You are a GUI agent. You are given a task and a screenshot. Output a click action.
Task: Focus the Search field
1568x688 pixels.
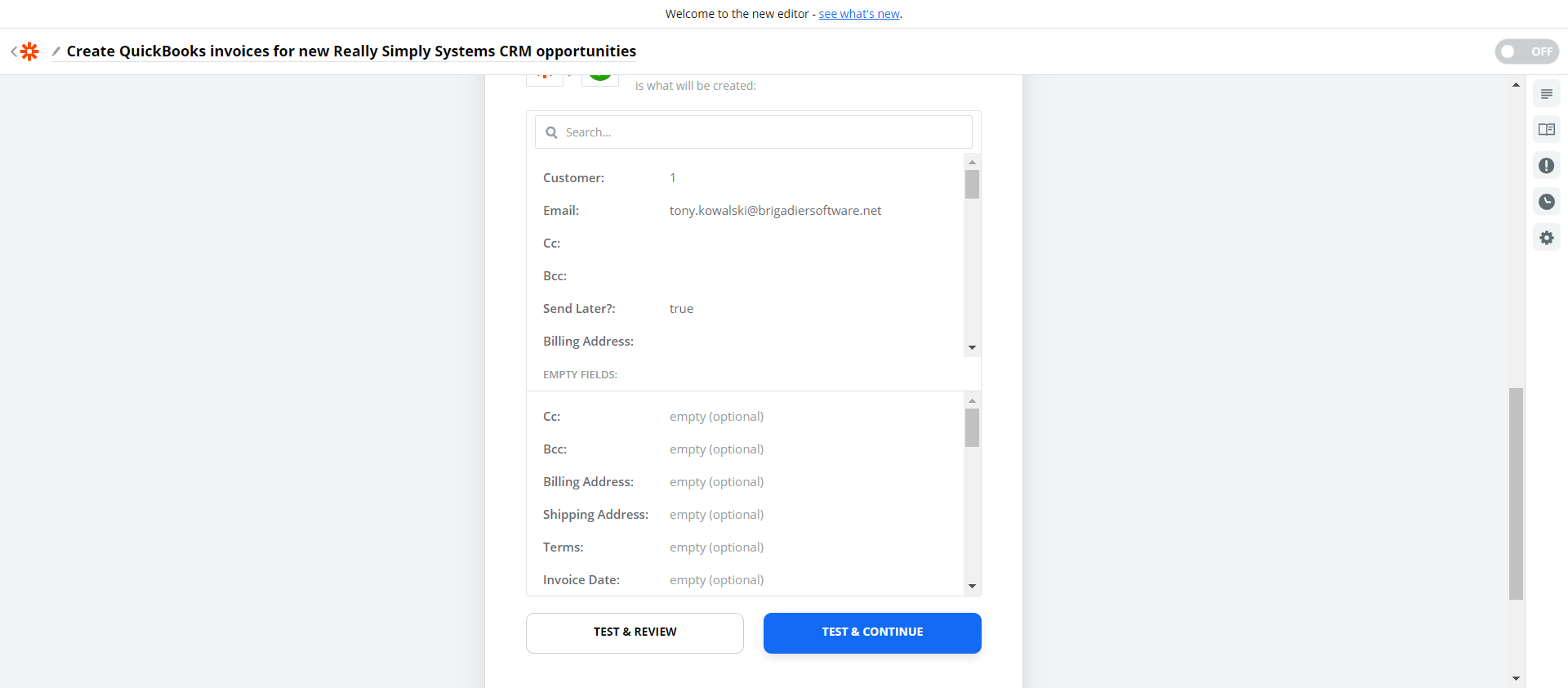coord(753,132)
